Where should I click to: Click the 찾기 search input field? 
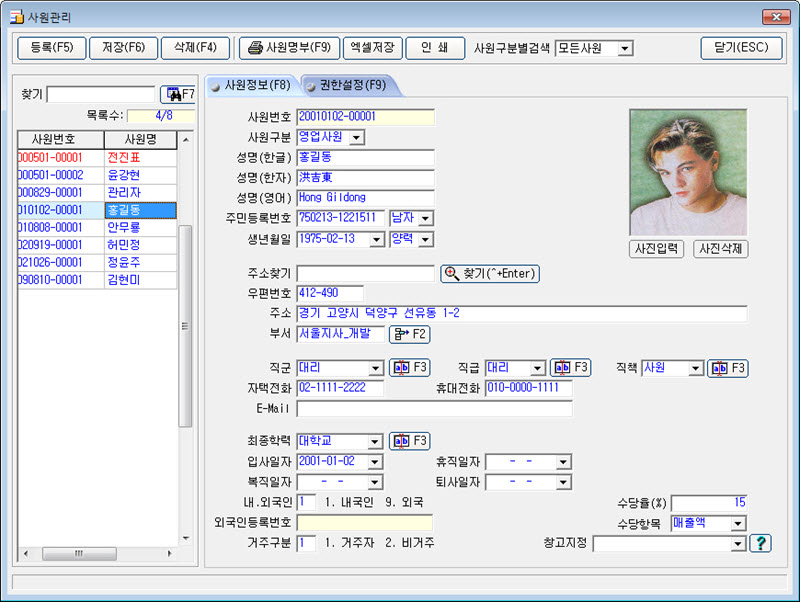tap(101, 95)
